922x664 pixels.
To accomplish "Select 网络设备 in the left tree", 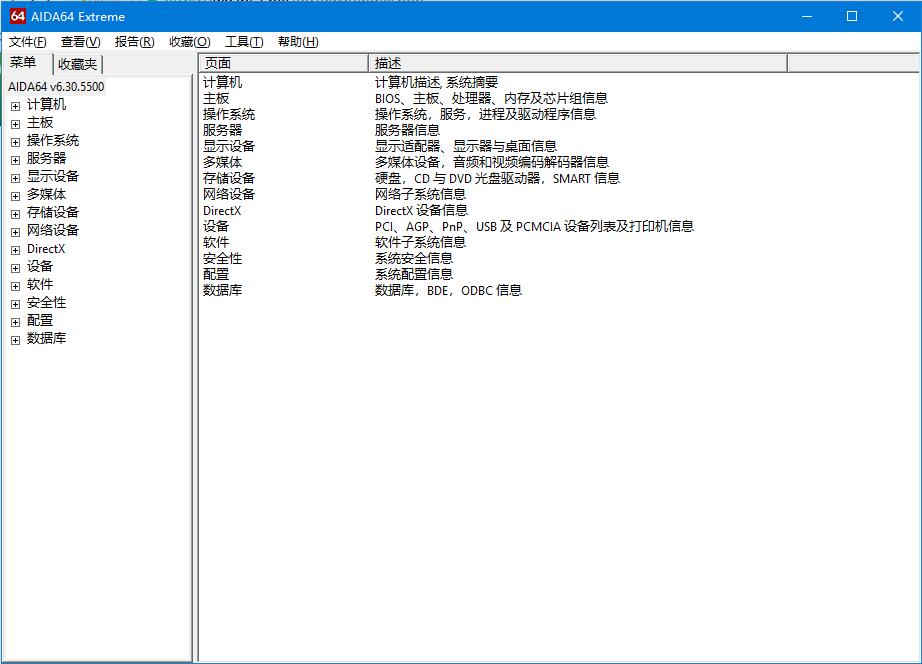I will [53, 231].
